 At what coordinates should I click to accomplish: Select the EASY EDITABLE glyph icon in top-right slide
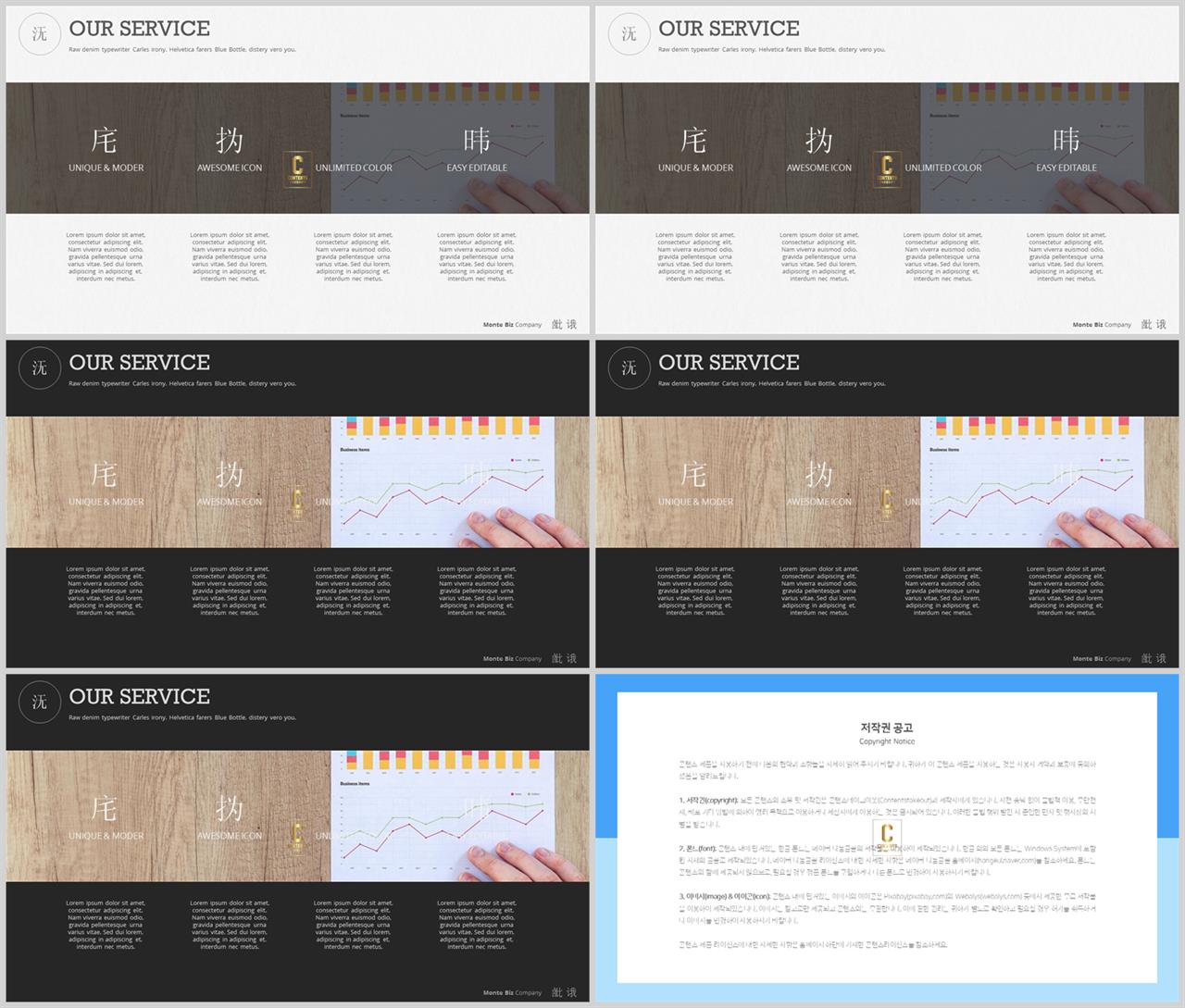click(x=1066, y=141)
